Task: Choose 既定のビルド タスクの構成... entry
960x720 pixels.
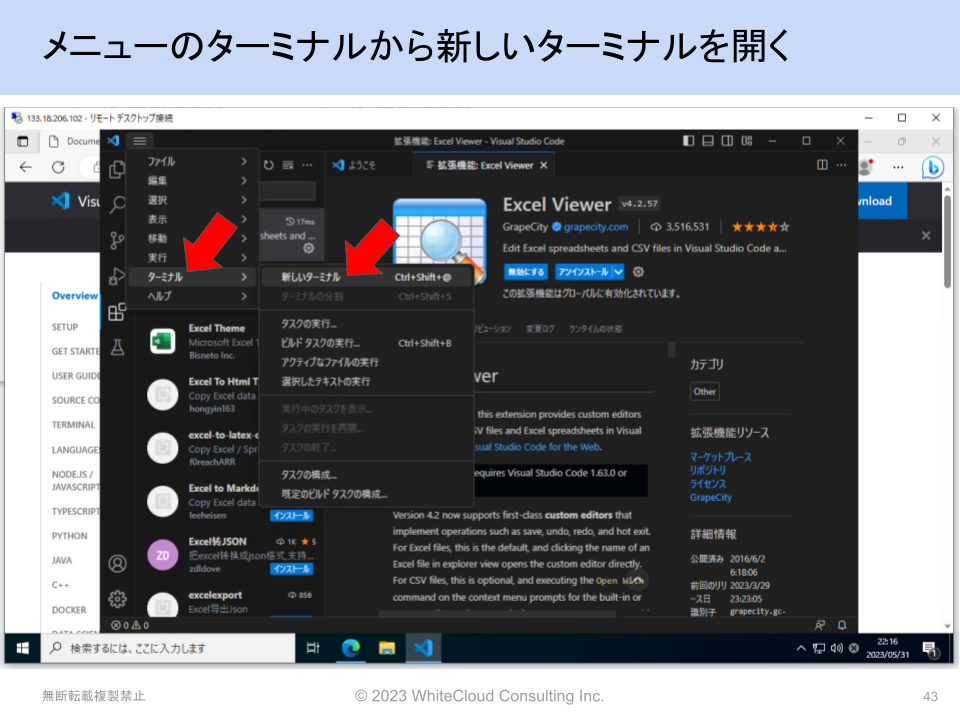Action: [367, 494]
